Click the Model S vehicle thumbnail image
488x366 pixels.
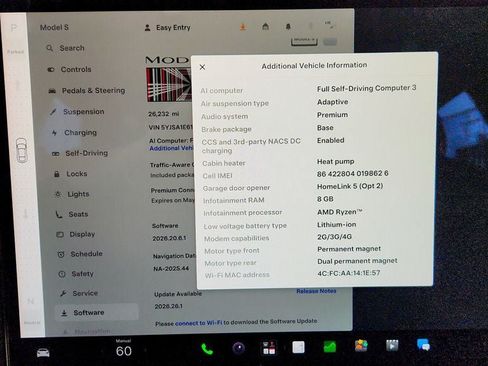tap(169, 85)
